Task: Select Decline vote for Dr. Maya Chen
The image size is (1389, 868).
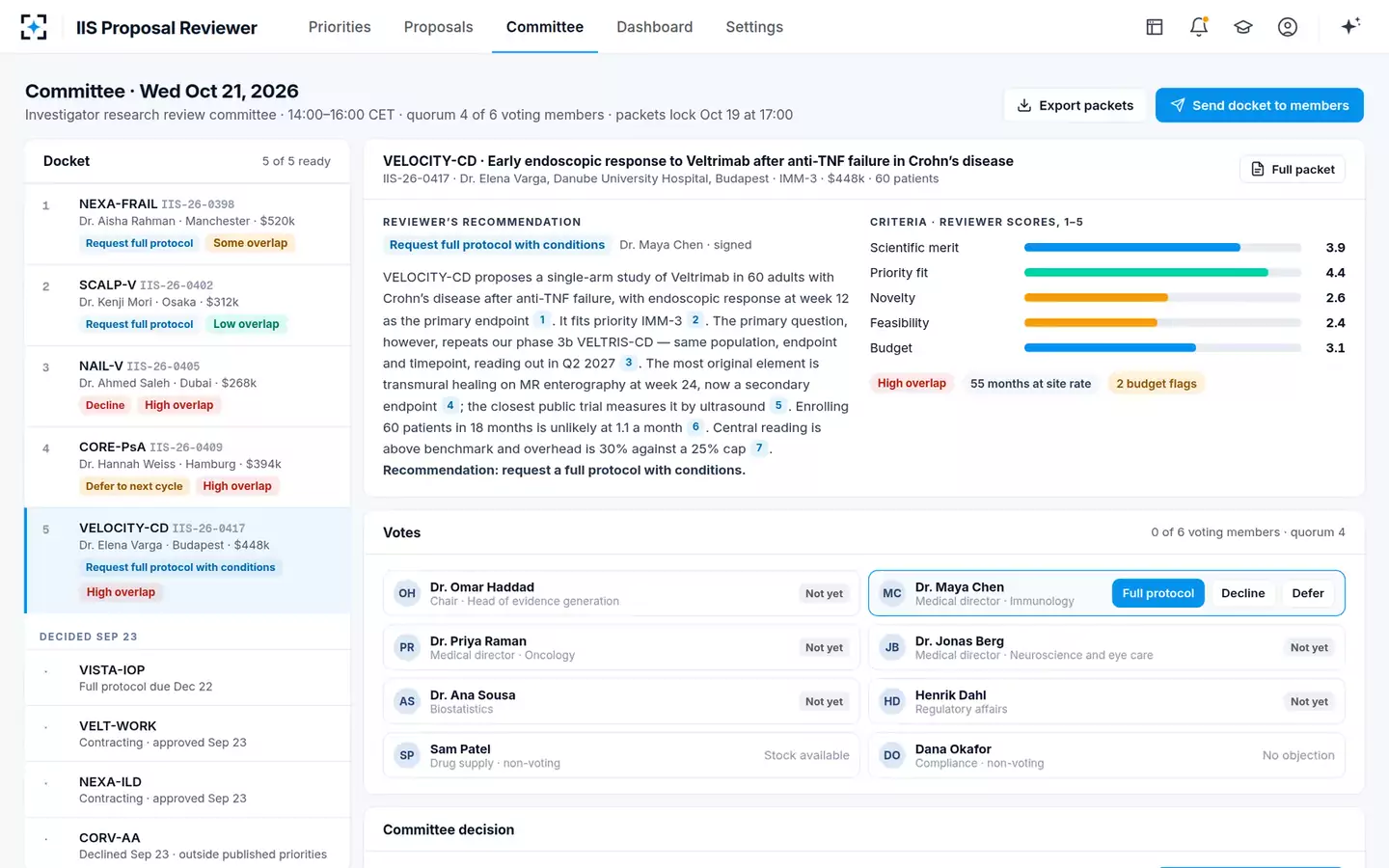Action: point(1242,593)
